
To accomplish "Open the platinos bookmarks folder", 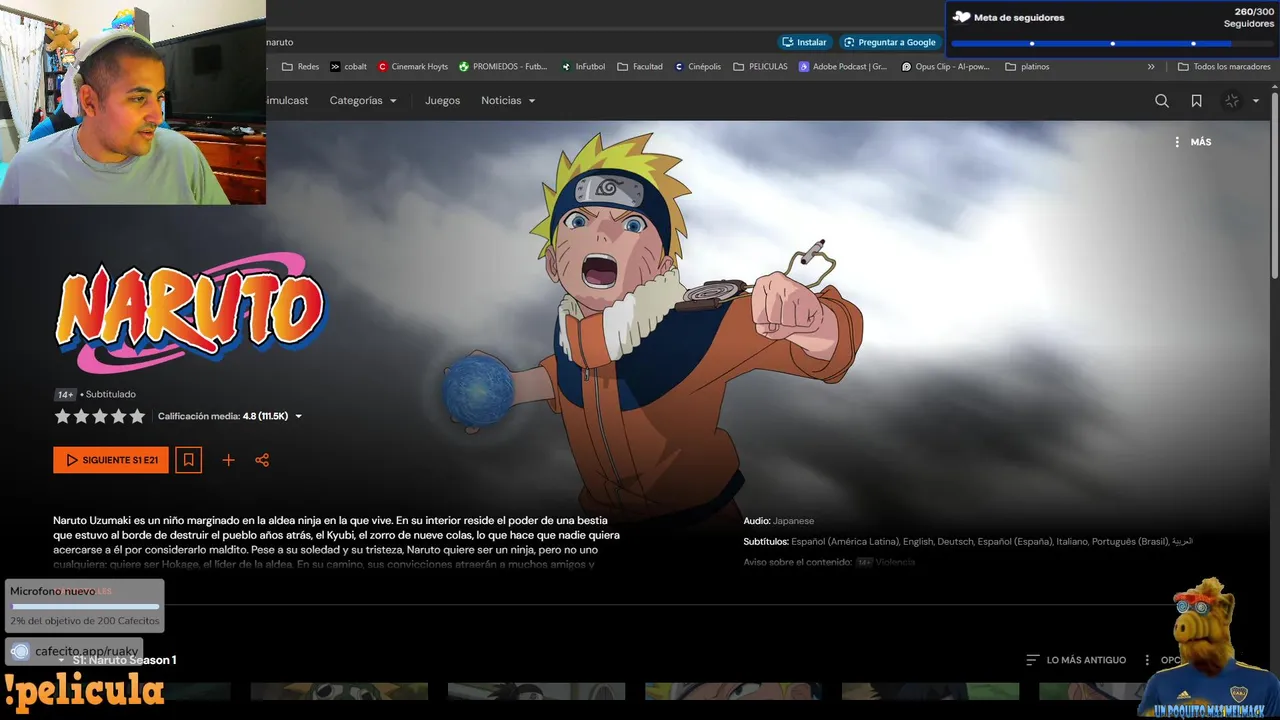I will tap(1027, 67).
